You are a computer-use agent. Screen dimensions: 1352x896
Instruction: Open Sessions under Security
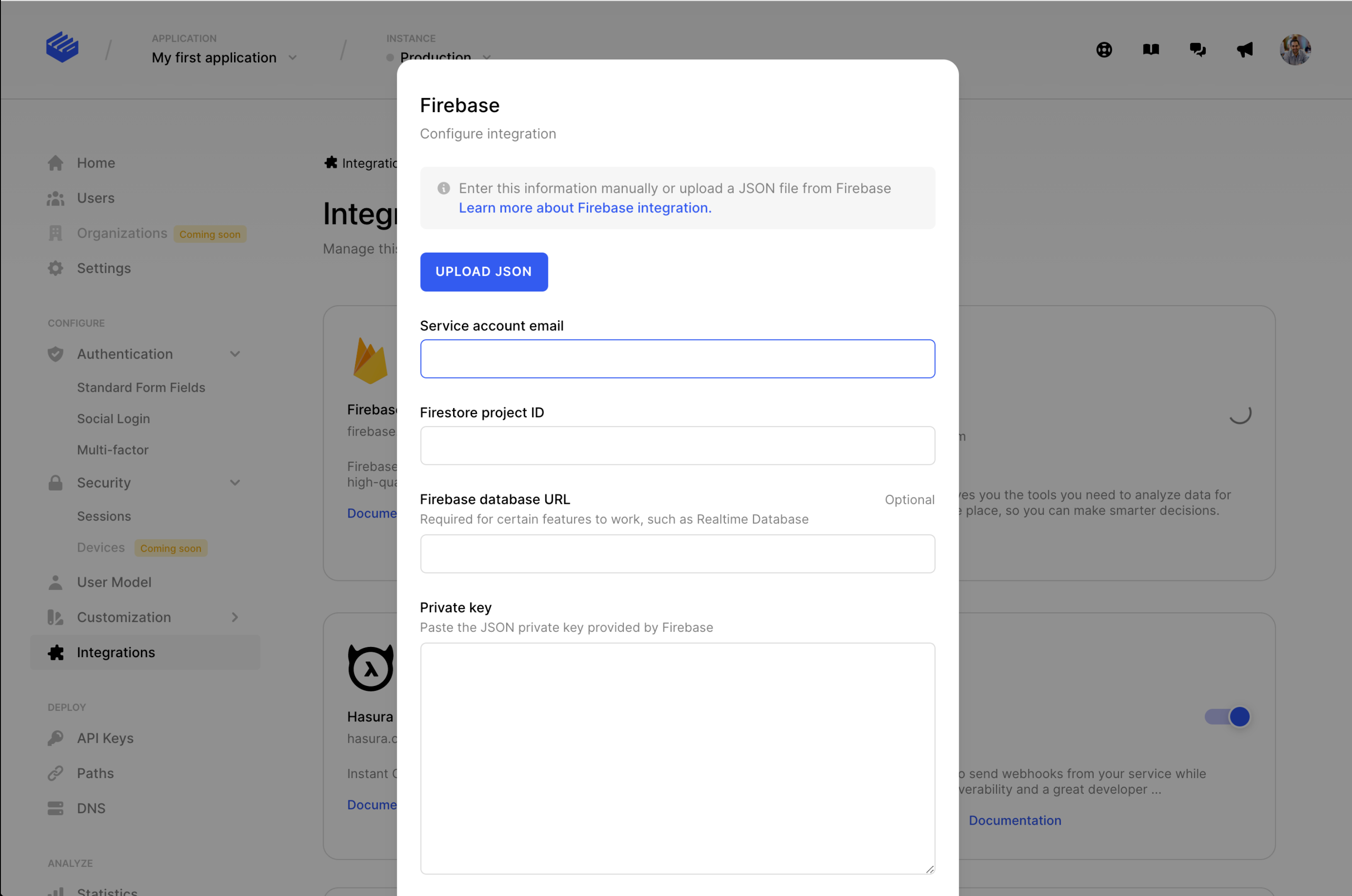pyautogui.click(x=104, y=516)
